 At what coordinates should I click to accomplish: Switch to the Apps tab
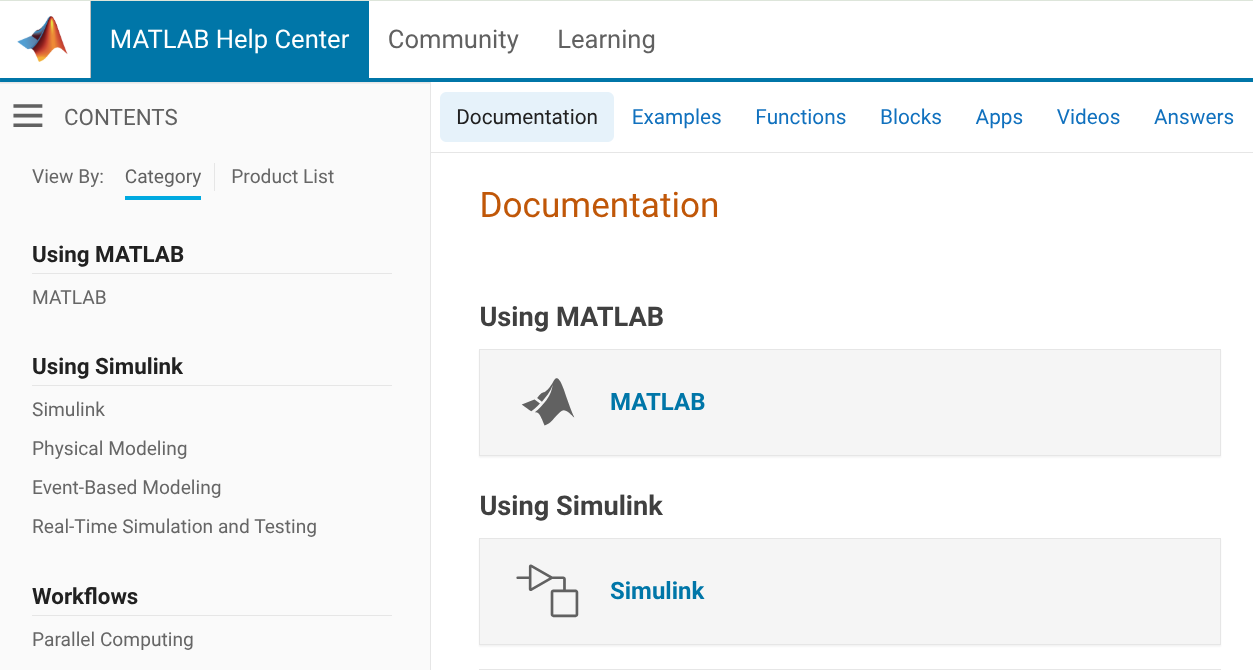pyautogui.click(x=999, y=117)
